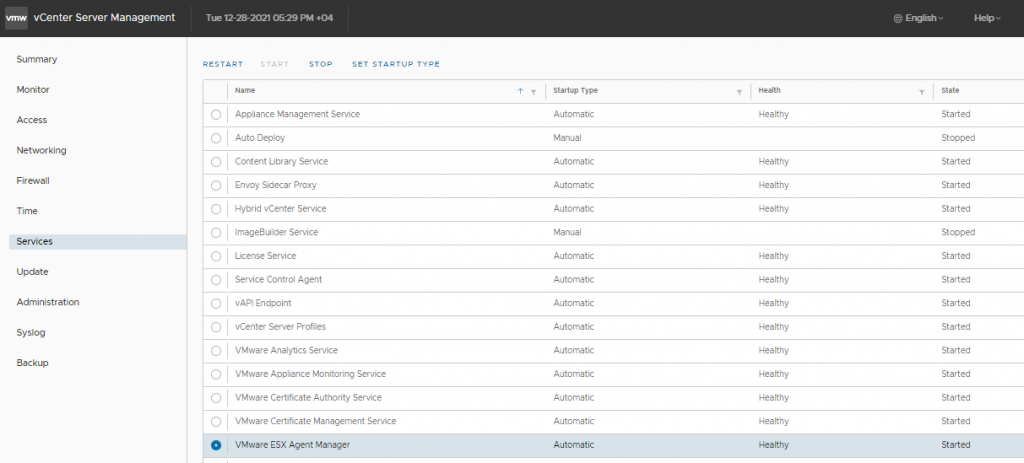Click the Name column sort arrow
Viewport: 1024px width, 463px height.
(x=520, y=91)
